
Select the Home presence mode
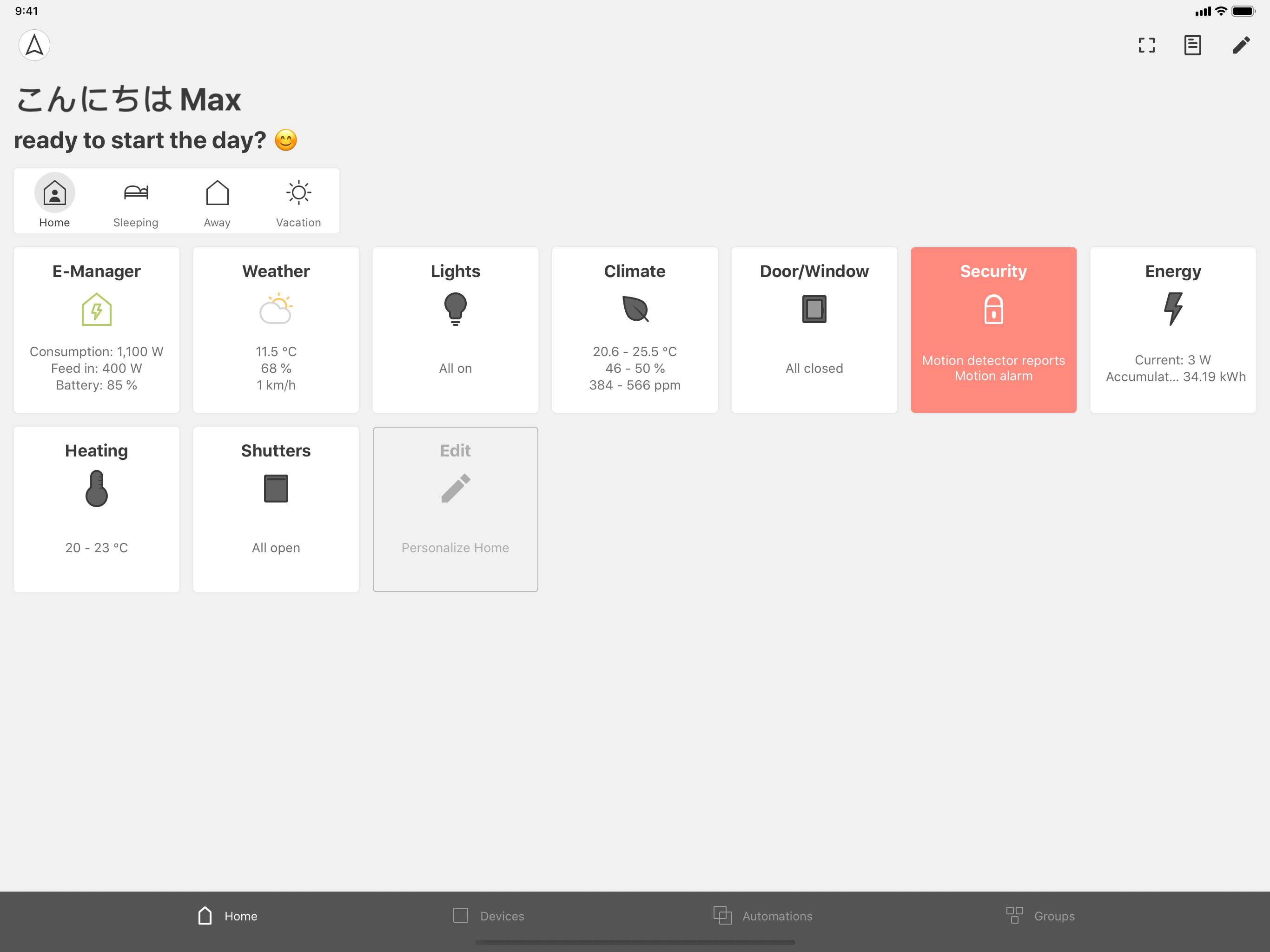(x=54, y=201)
